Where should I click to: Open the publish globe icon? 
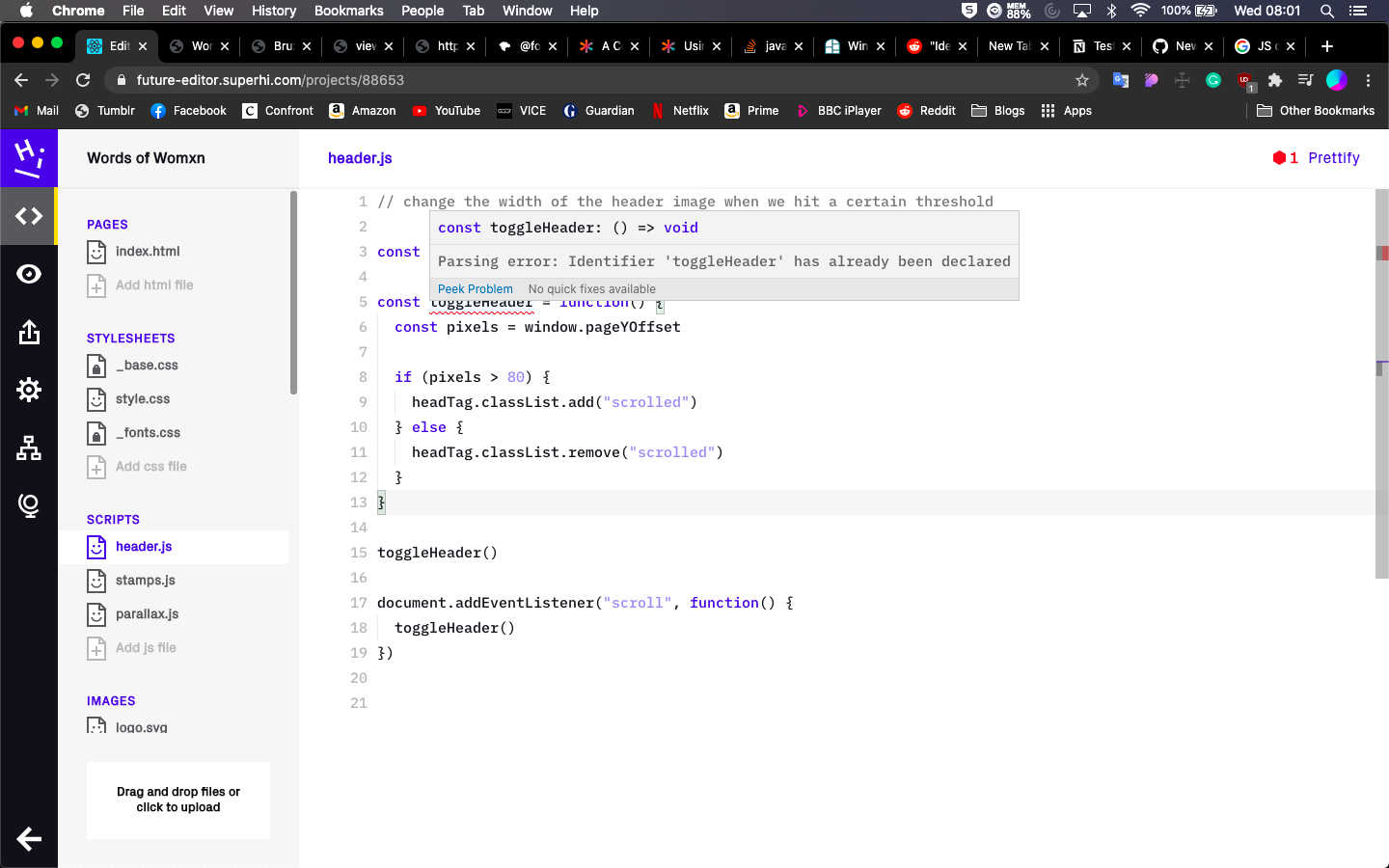point(29,505)
